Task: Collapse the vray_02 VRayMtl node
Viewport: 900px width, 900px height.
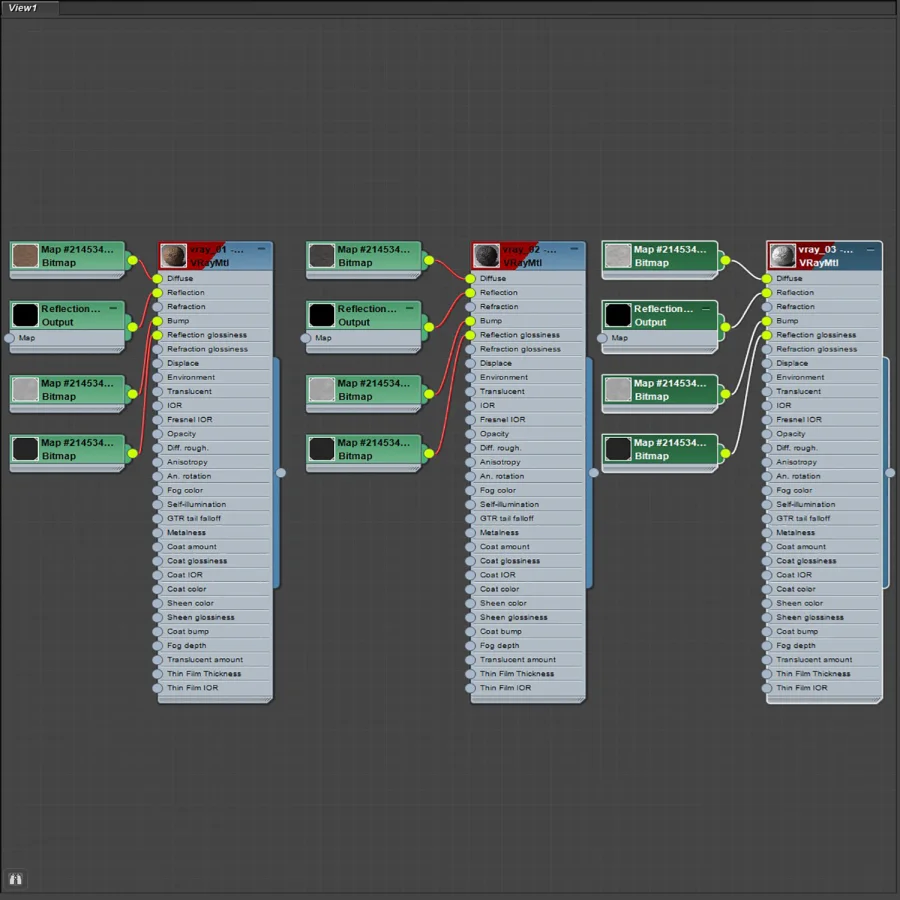Action: pyautogui.click(x=575, y=249)
